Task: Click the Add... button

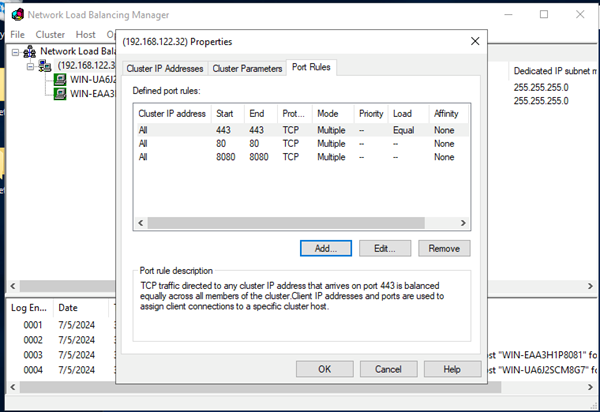Action: (x=326, y=248)
